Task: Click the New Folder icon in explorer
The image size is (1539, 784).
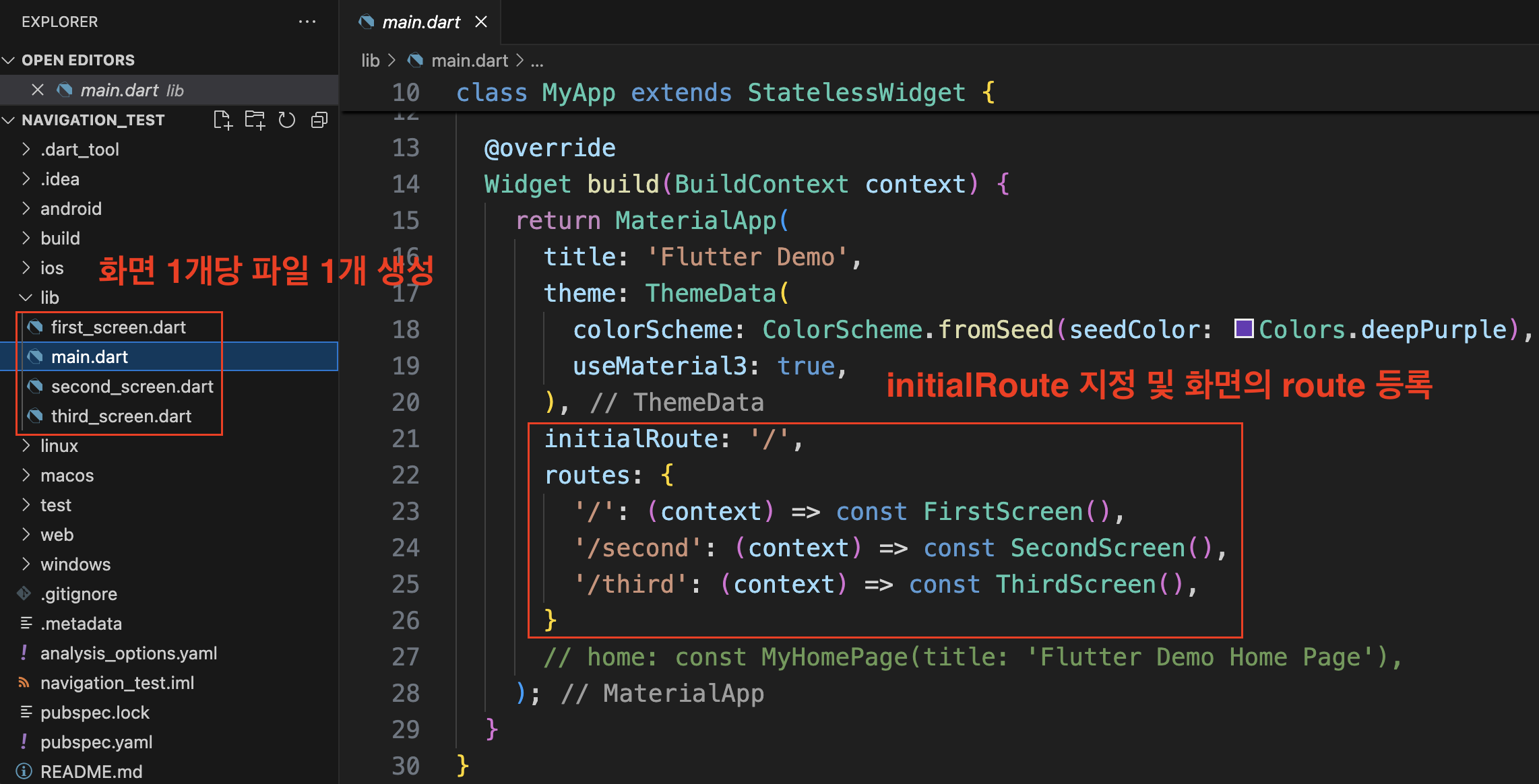Action: (x=255, y=120)
